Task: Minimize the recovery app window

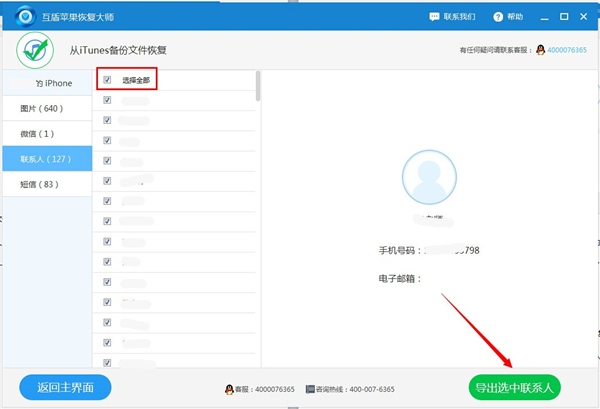Action: coord(545,17)
